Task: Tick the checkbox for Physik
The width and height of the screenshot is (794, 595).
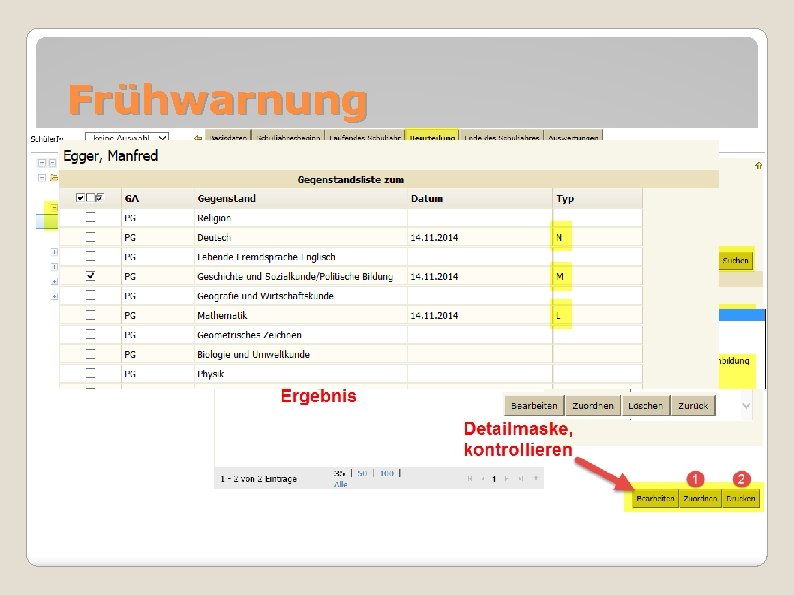Action: (x=90, y=374)
